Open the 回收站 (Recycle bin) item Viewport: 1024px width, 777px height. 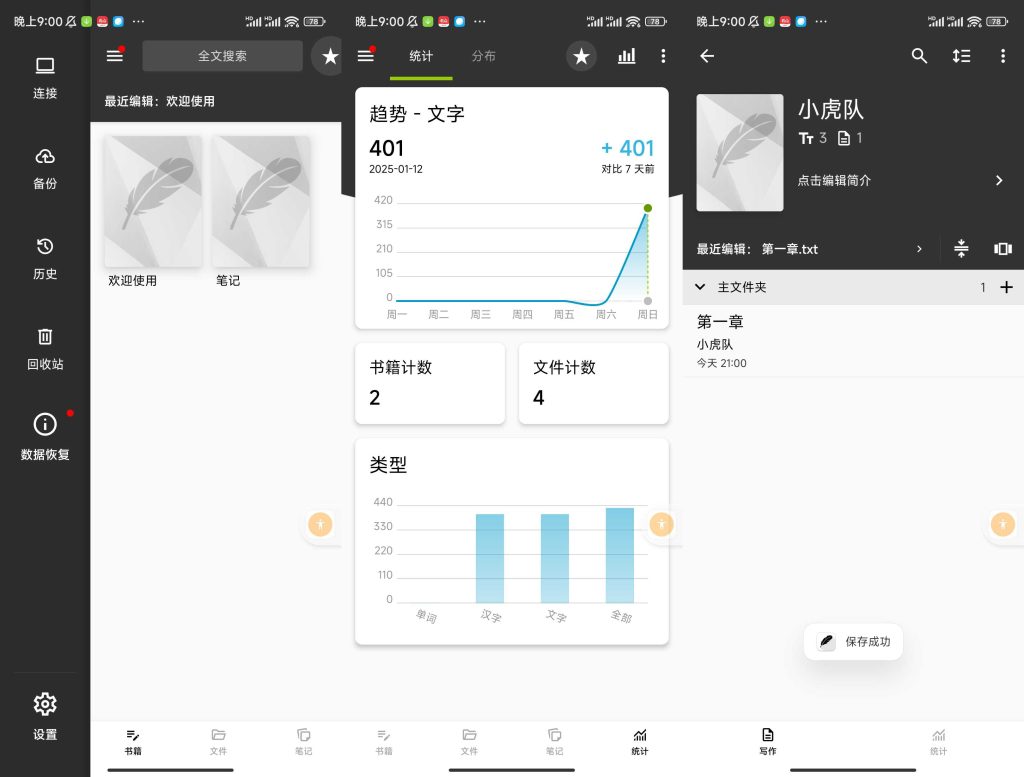pos(45,349)
